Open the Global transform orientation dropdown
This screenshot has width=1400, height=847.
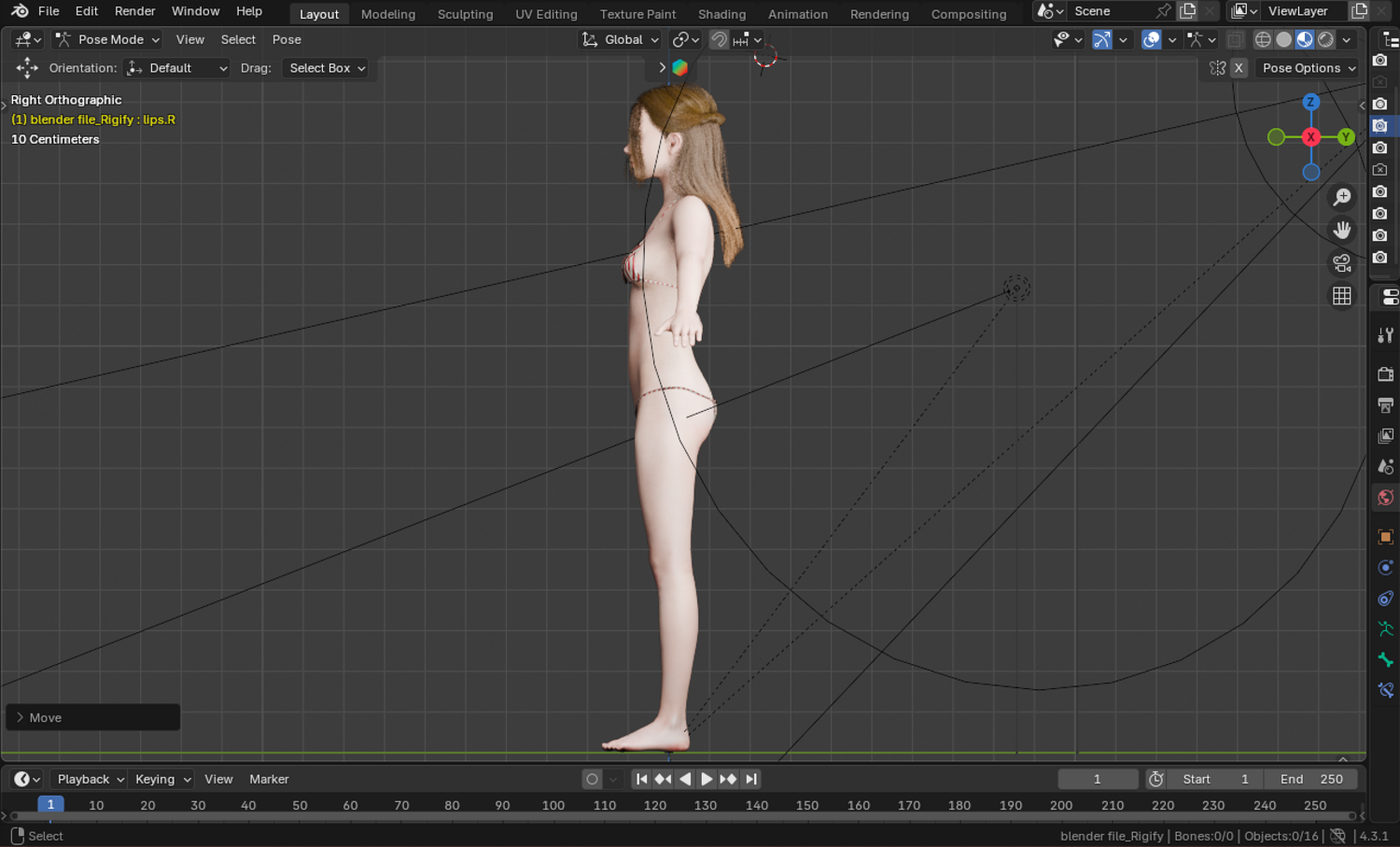point(621,39)
